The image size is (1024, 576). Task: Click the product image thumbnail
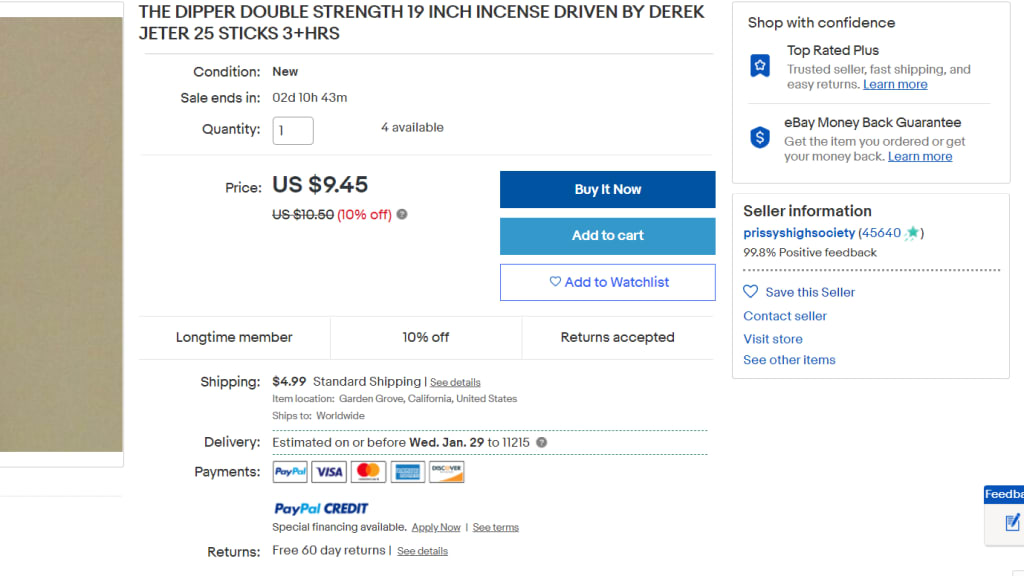(x=60, y=230)
